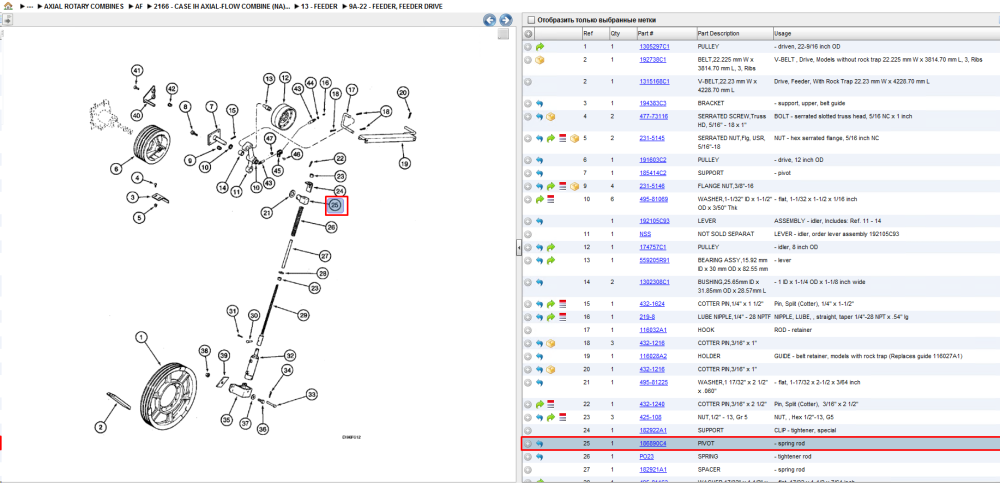Collapse the side panel using the splitter arrow handle
This screenshot has height=483, width=1000.
click(518, 249)
